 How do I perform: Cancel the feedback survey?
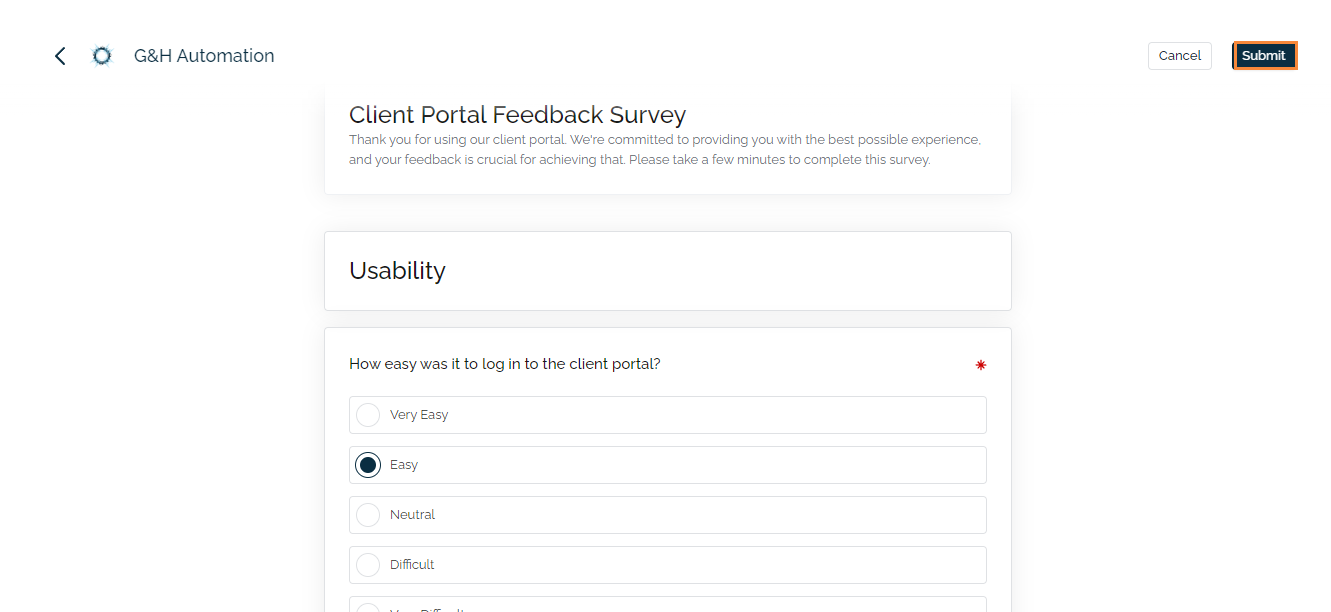pyautogui.click(x=1179, y=56)
